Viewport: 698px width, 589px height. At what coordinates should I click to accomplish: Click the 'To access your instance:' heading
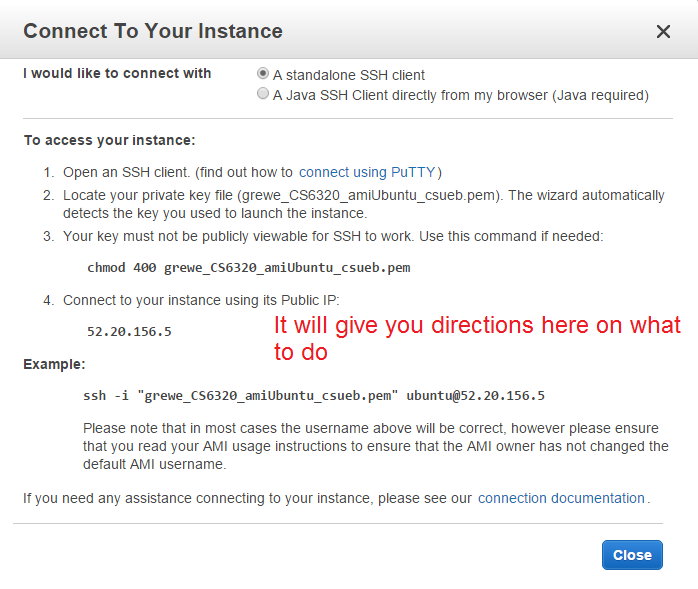(110, 140)
